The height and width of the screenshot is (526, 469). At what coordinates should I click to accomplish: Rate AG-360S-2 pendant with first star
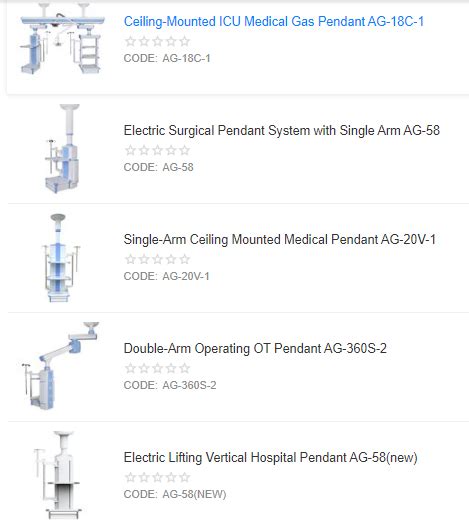[130, 369]
